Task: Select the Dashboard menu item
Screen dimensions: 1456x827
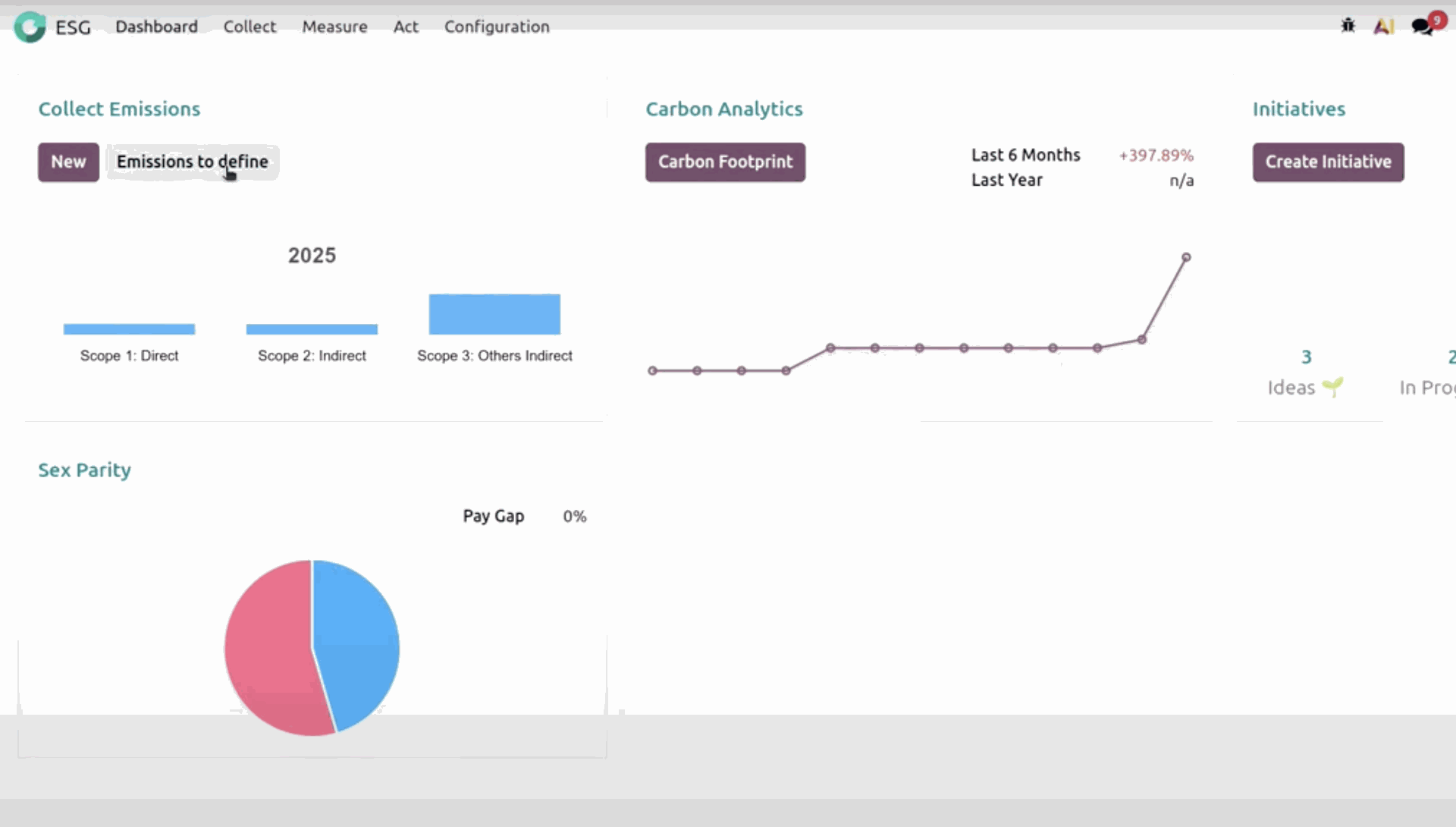Action: point(156,27)
